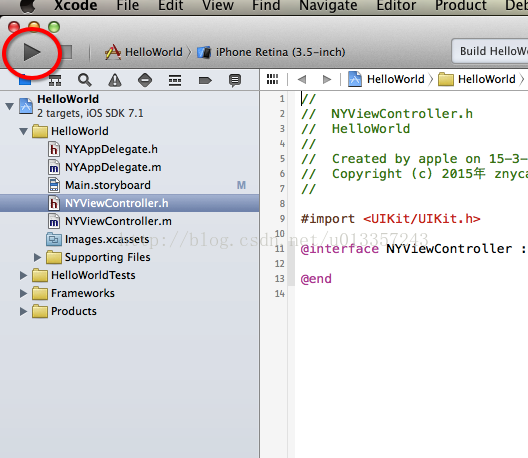Select HelloWorld project in jump bar
The image size is (528, 458).
click(386, 79)
